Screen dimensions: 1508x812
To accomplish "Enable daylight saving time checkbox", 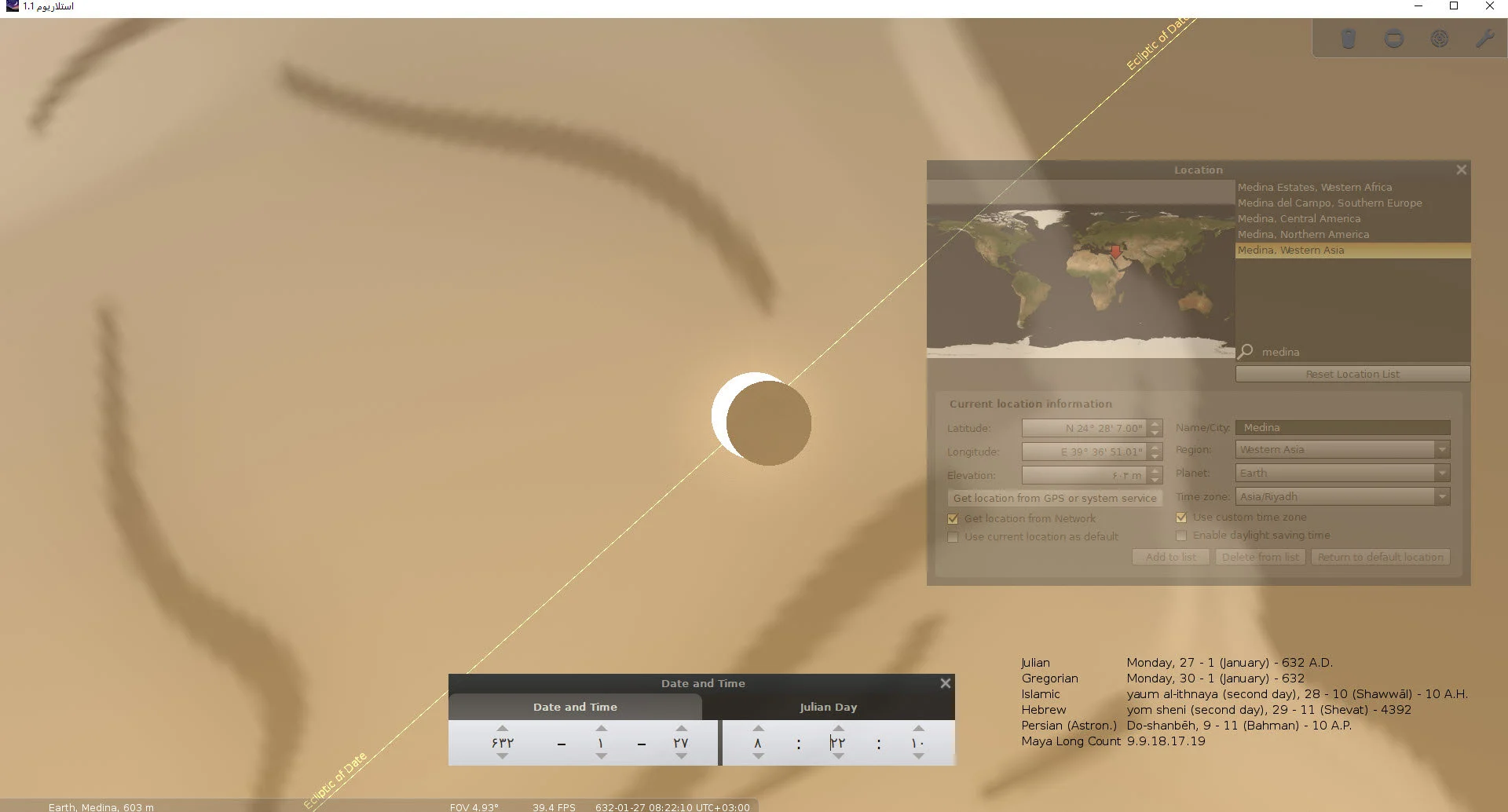I will [x=1180, y=536].
